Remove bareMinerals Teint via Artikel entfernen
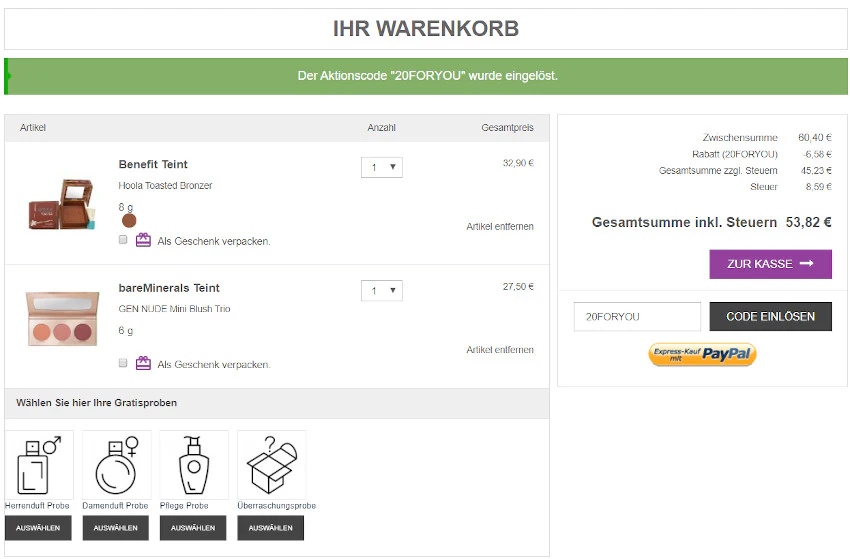 (x=500, y=350)
